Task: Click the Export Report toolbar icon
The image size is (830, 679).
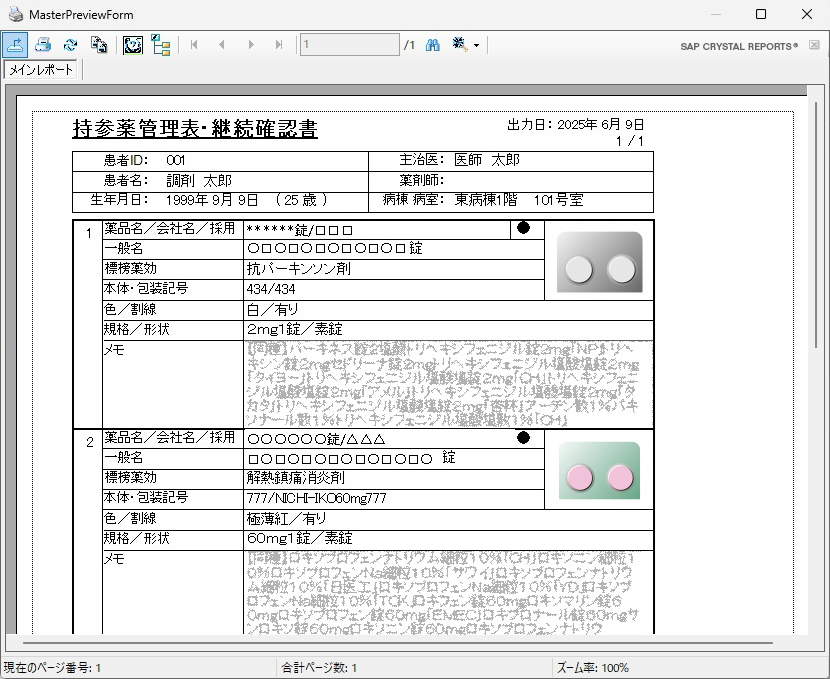Action: (x=15, y=45)
